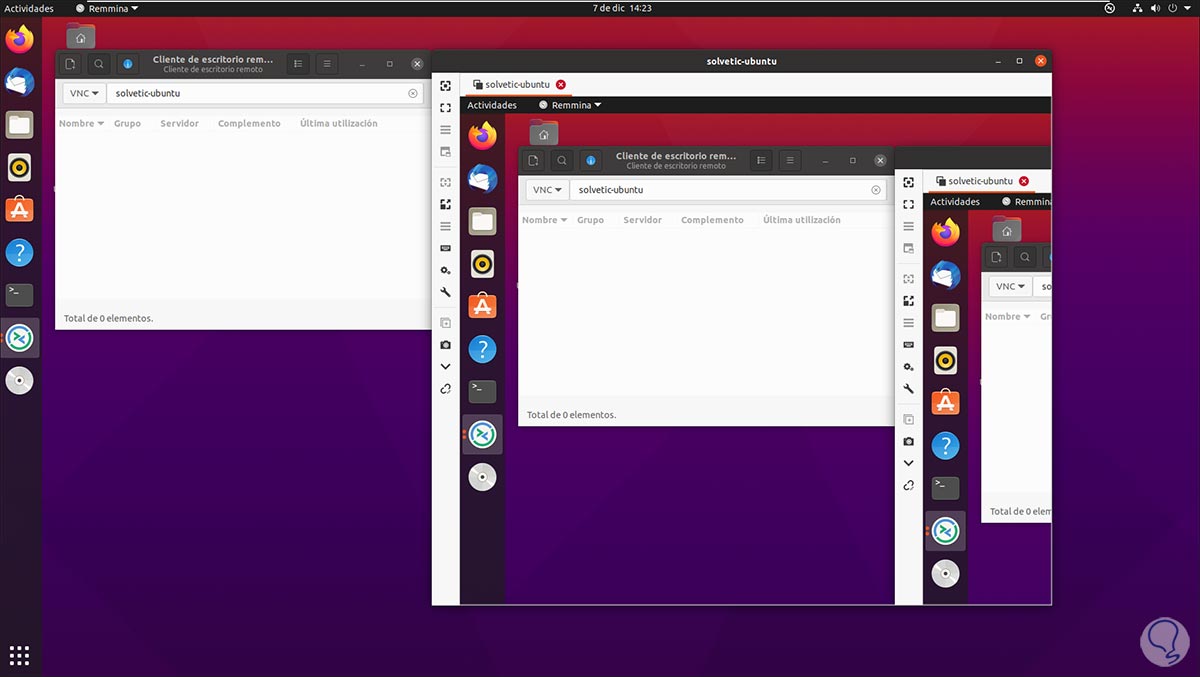1200x677 pixels.
Task: Toggle keyboard grab icon in outer session toolbar
Action: (x=445, y=248)
